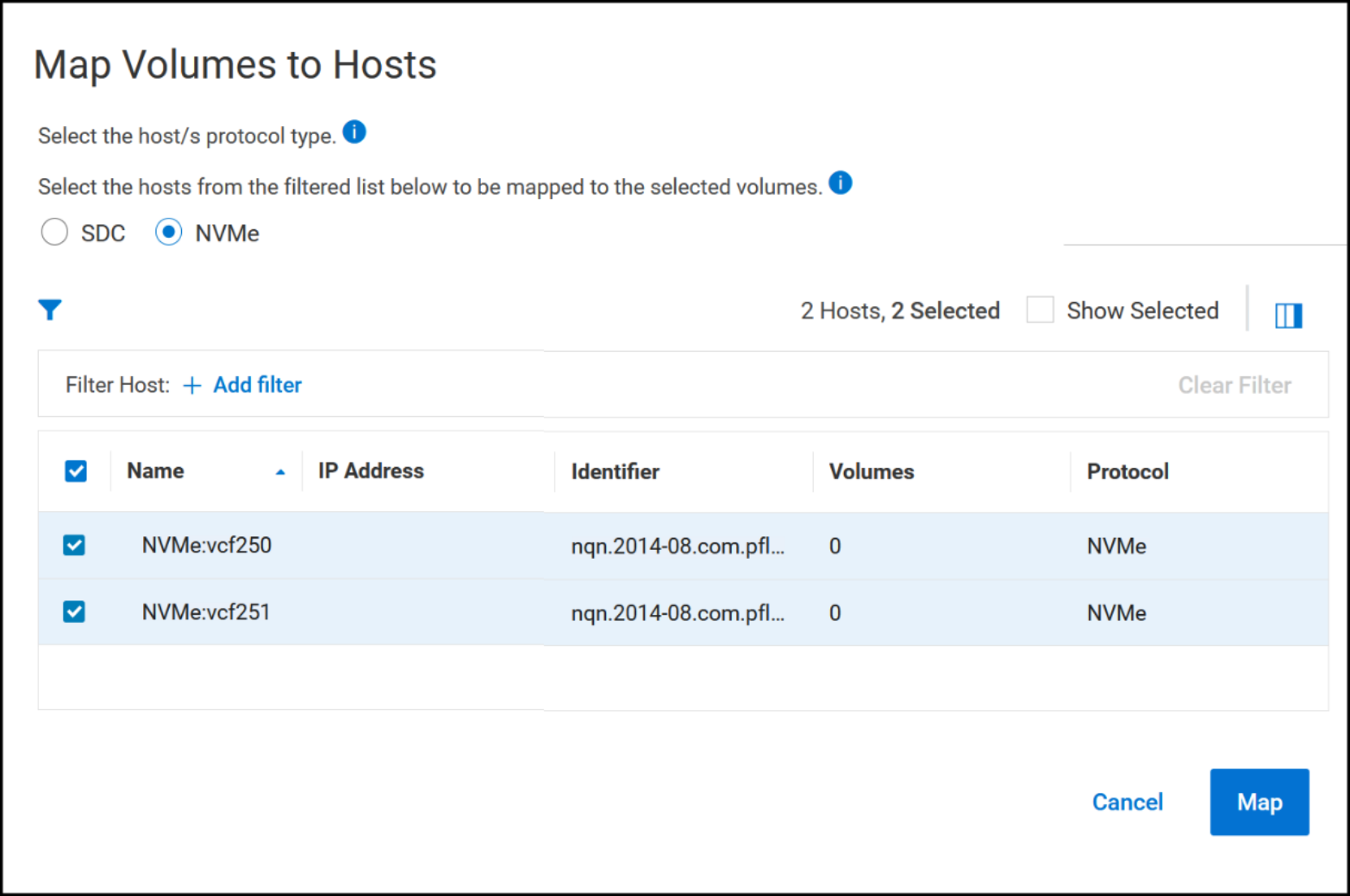Open info tooltip next to selected volumes text
Screen dimensions: 1350x896
click(841, 183)
